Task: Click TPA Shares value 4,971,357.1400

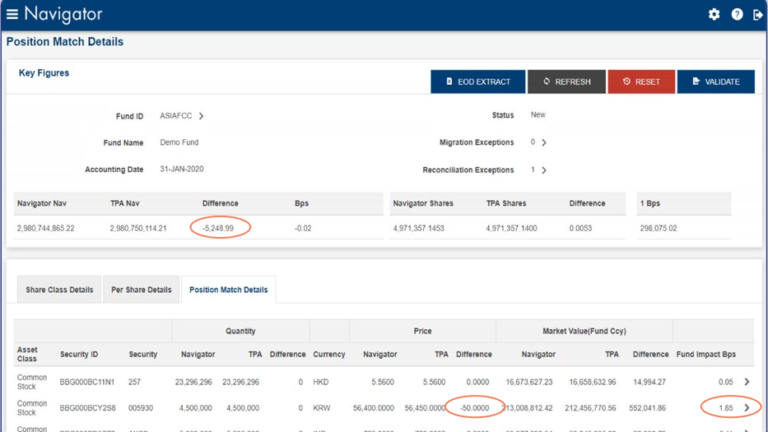Action: (x=511, y=228)
